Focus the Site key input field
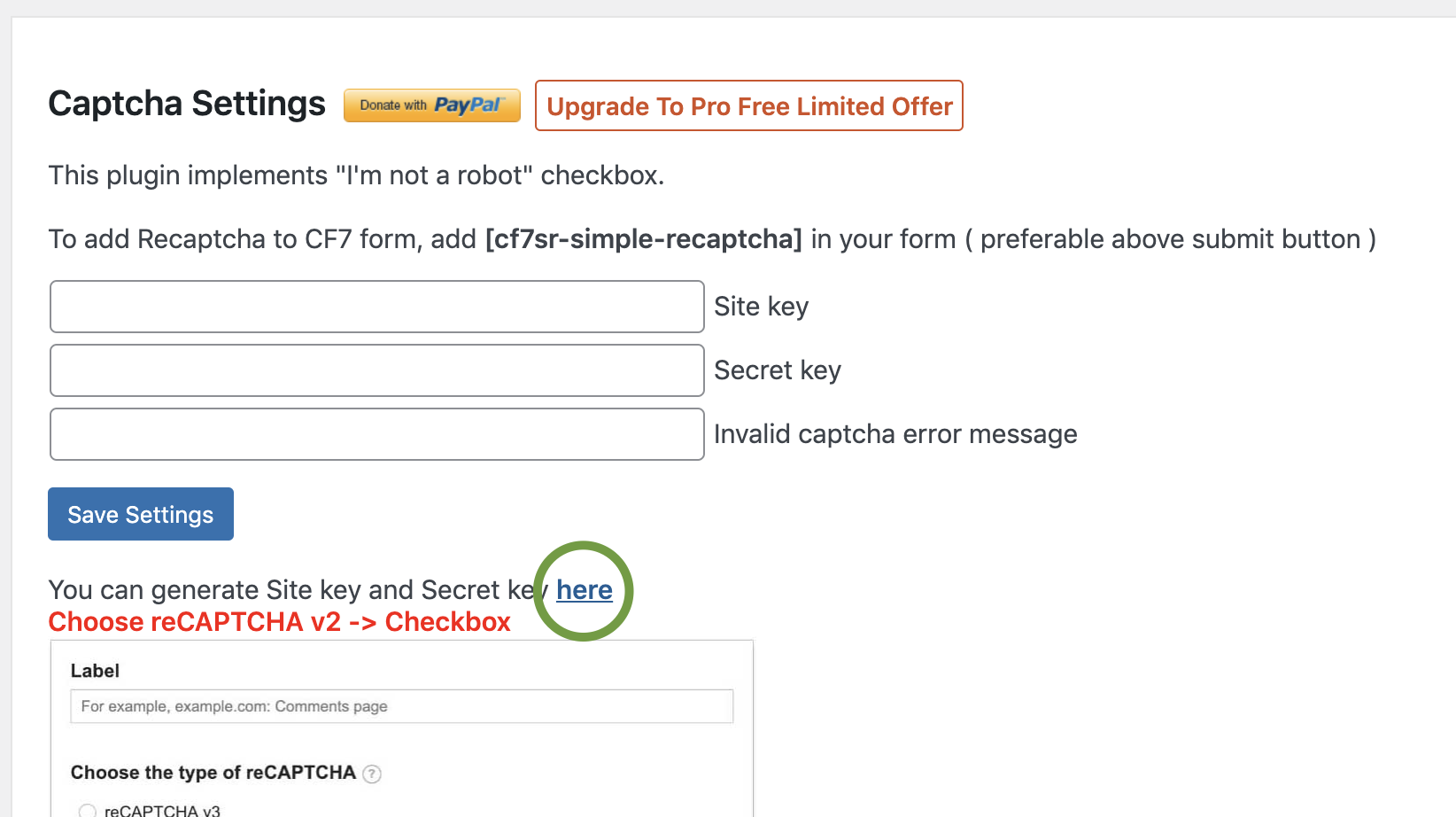The width and height of the screenshot is (1456, 817). [377, 307]
